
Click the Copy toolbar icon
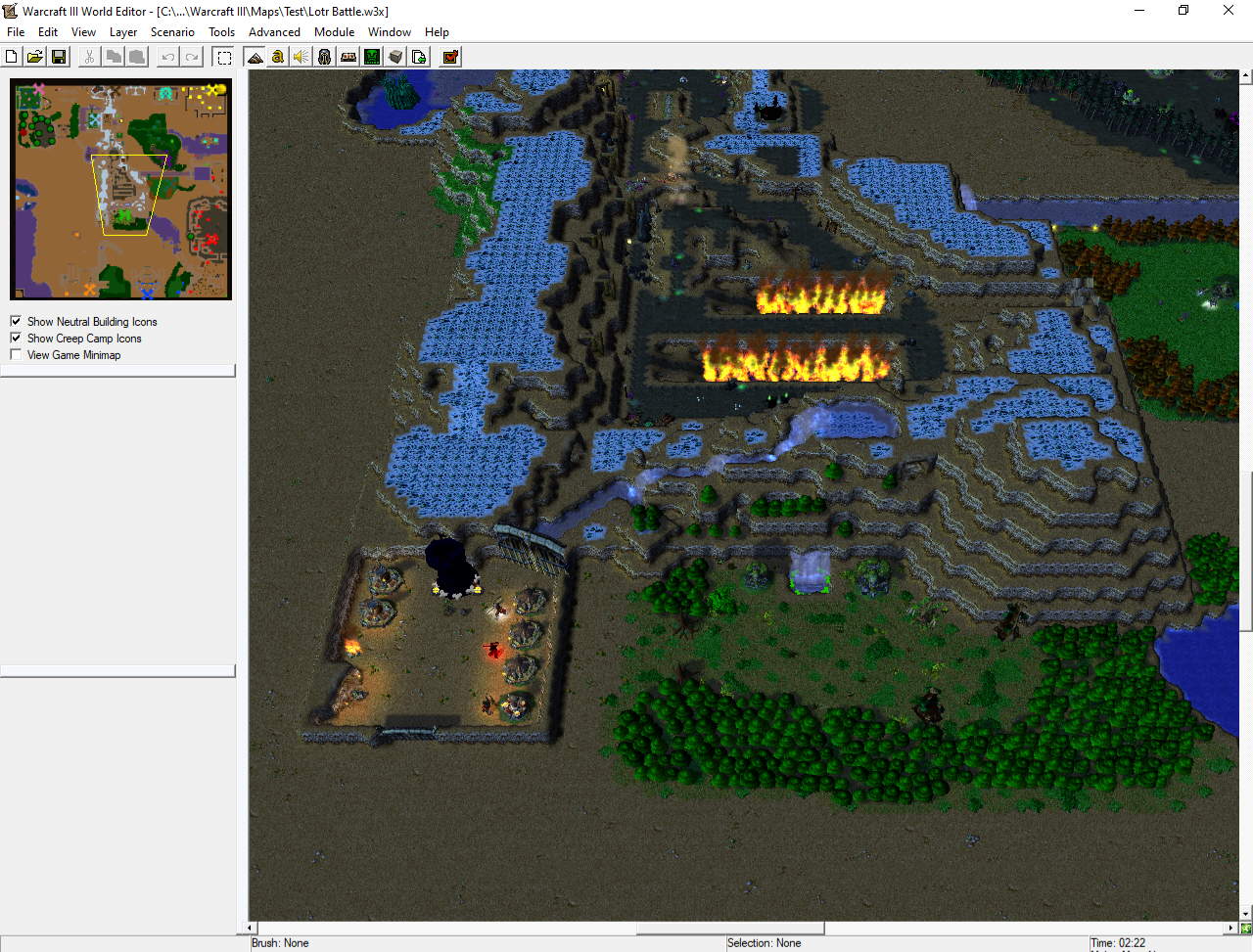114,57
